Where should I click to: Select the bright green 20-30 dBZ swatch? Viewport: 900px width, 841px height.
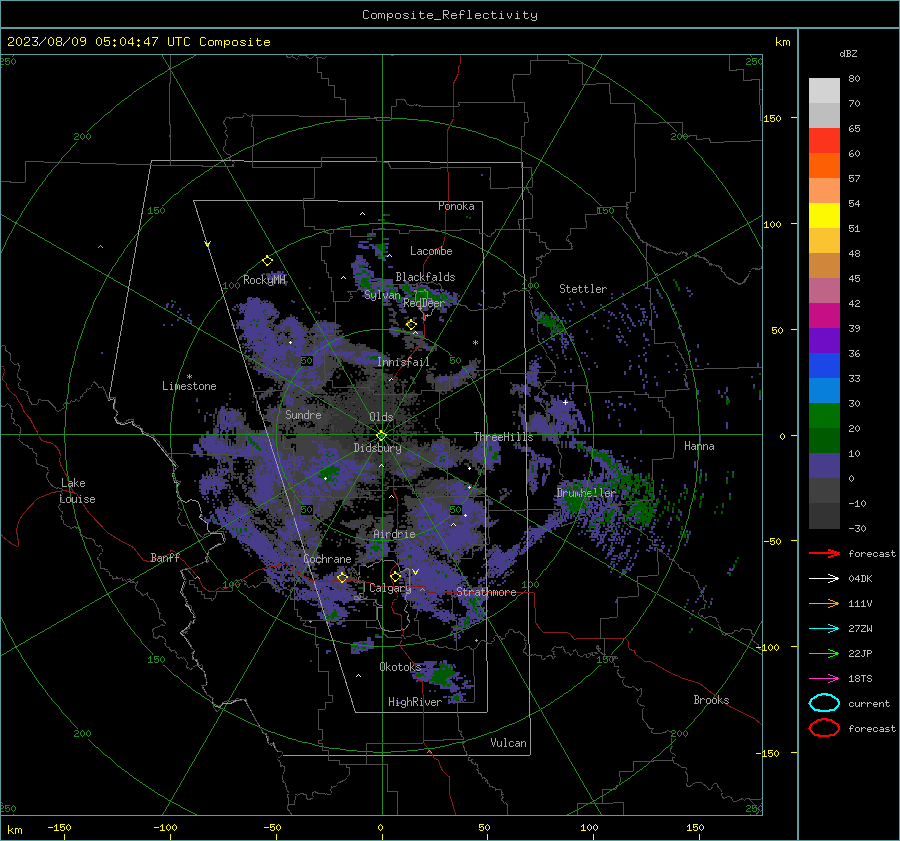point(824,415)
